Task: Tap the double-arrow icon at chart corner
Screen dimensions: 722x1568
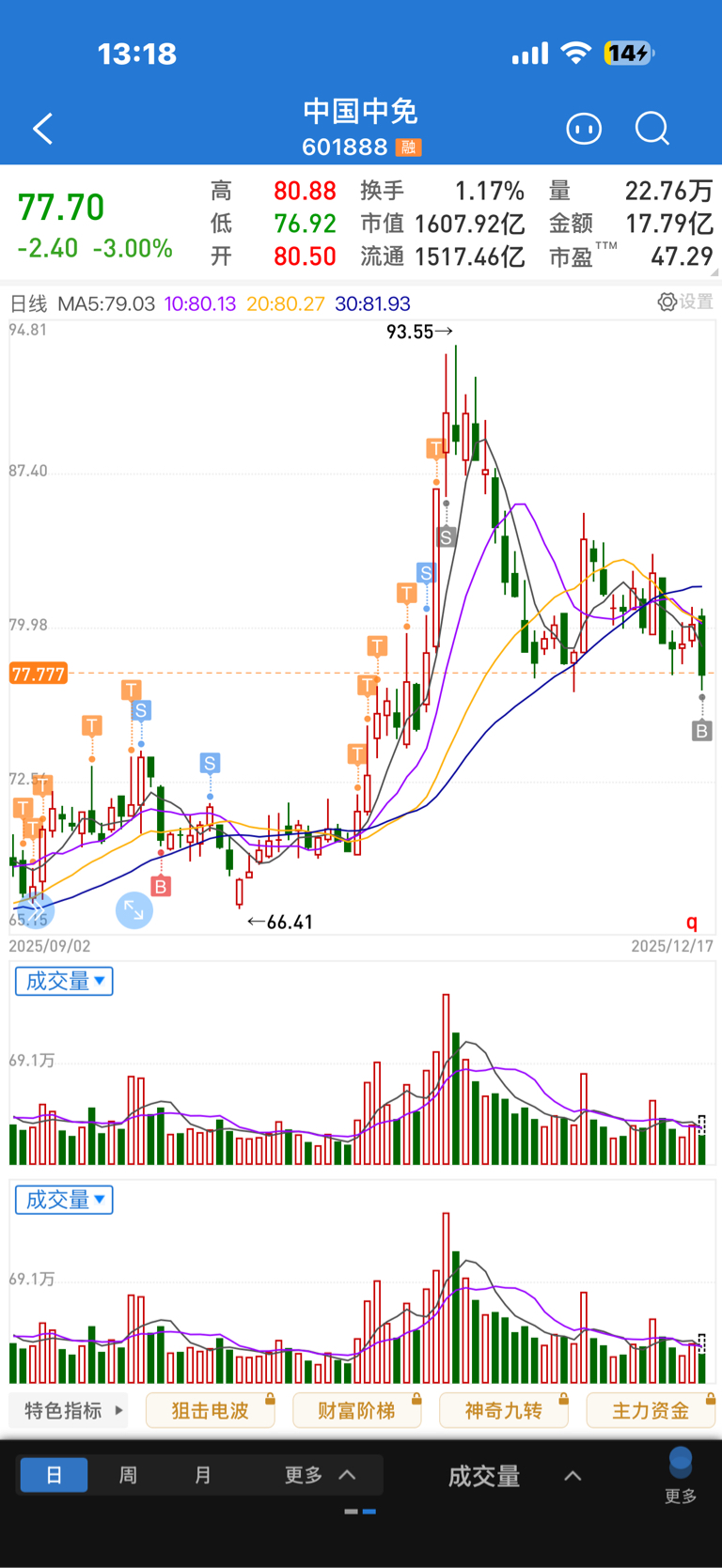Action: pyautogui.click(x=35, y=910)
